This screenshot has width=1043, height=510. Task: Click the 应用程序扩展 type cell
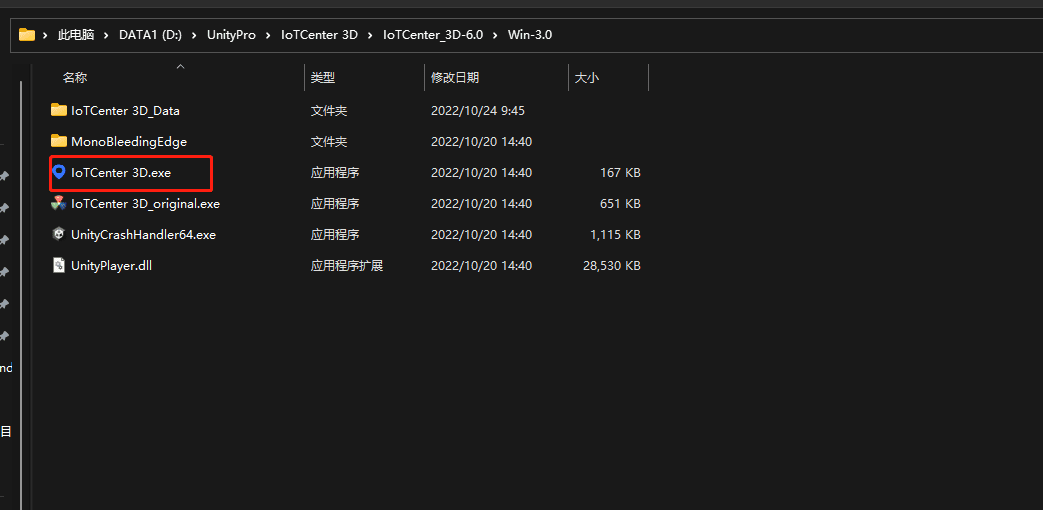(x=347, y=266)
